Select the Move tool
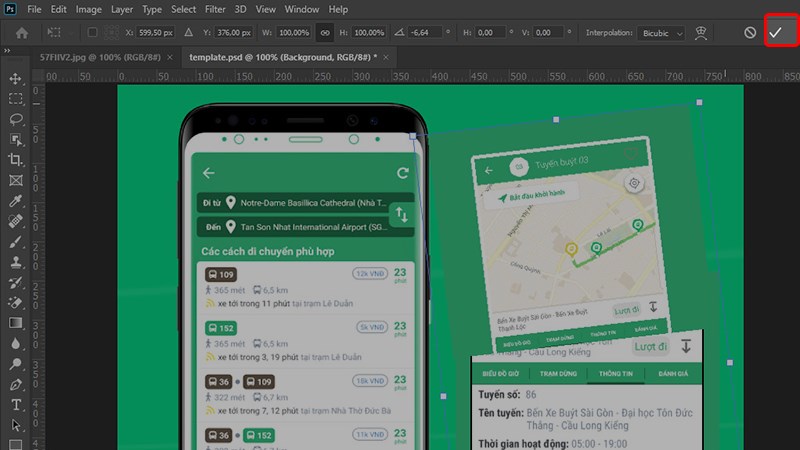This screenshot has height=450, width=800. (15, 79)
